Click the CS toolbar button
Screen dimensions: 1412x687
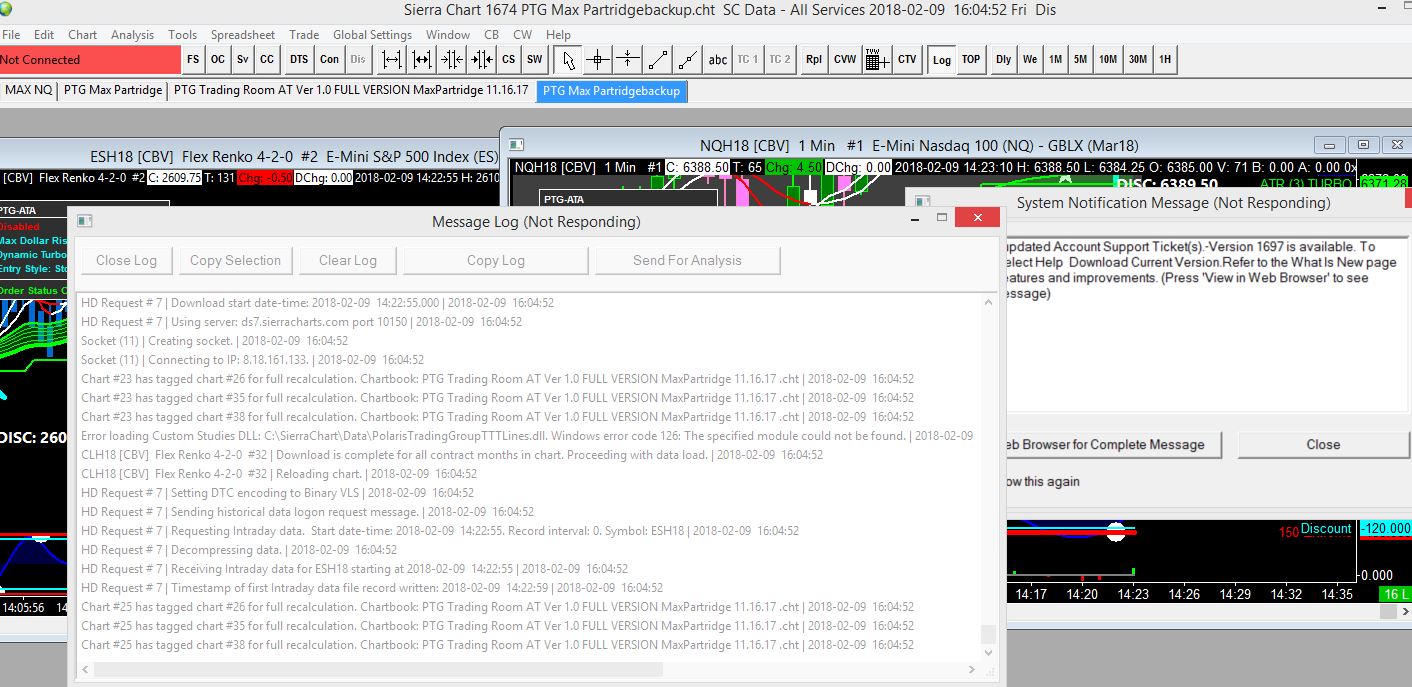pyautogui.click(x=509, y=60)
